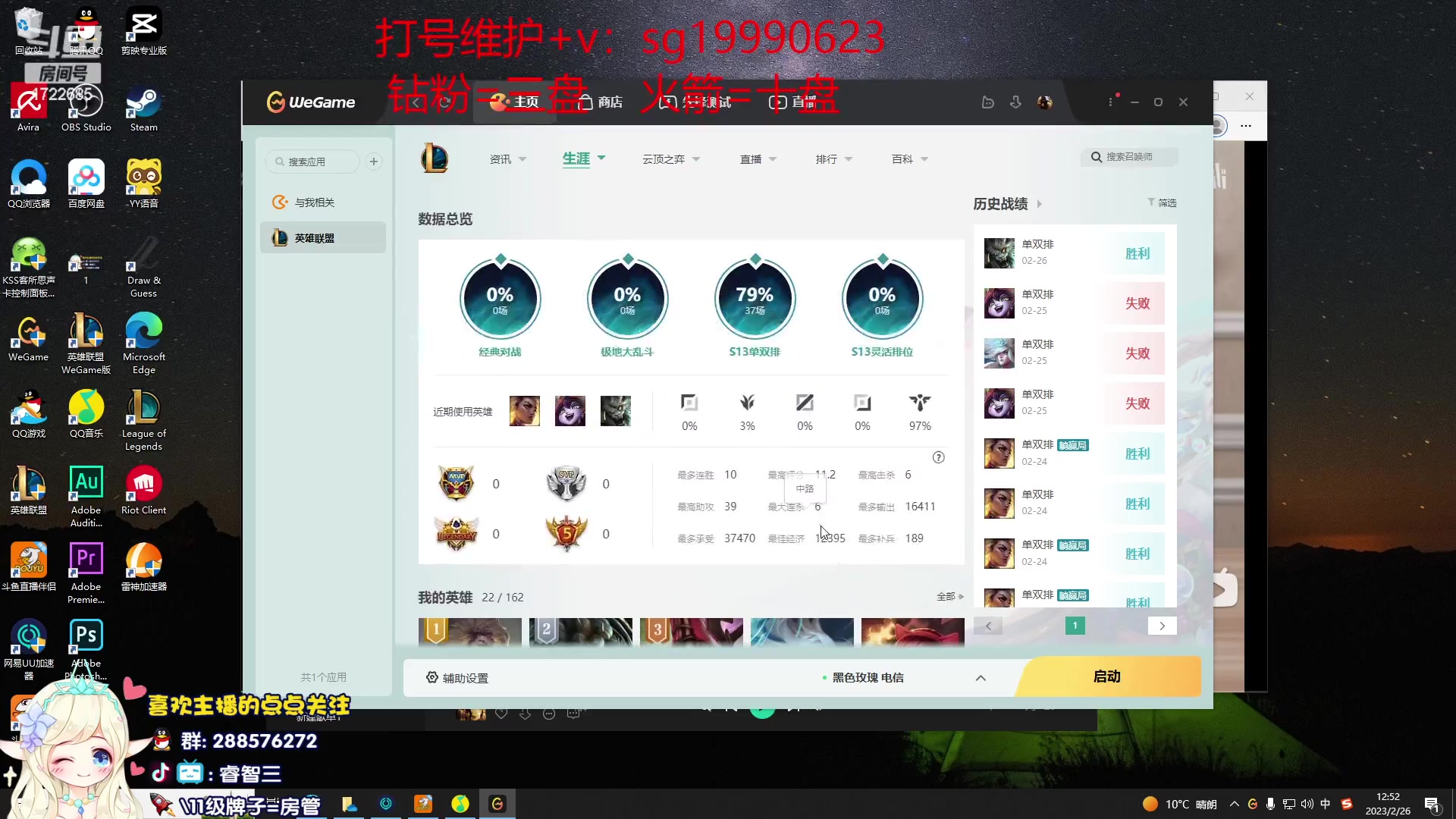Select 英雄联盟 in sidebar

[x=323, y=238]
